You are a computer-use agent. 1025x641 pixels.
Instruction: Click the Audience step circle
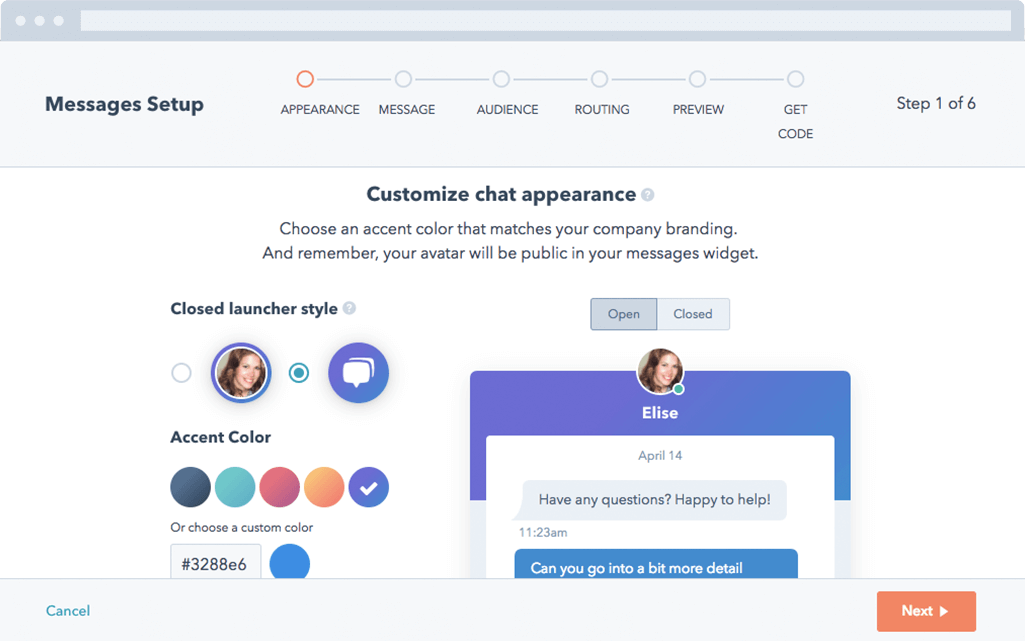(x=501, y=78)
